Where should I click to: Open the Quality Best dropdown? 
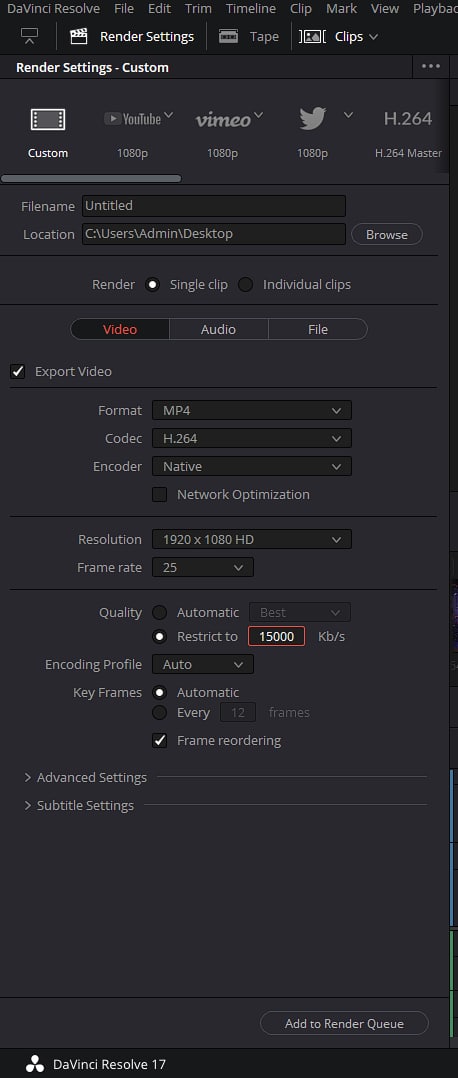click(300, 612)
